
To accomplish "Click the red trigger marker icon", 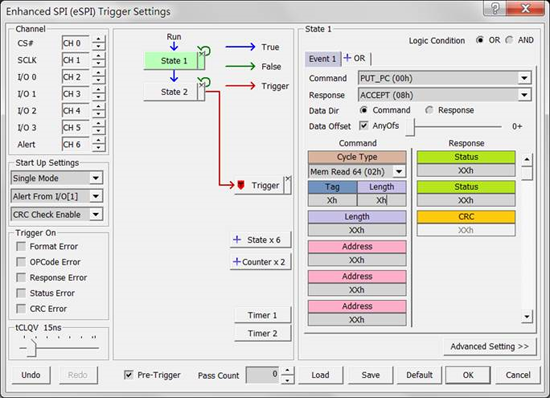I will pyautogui.click(x=241, y=185).
